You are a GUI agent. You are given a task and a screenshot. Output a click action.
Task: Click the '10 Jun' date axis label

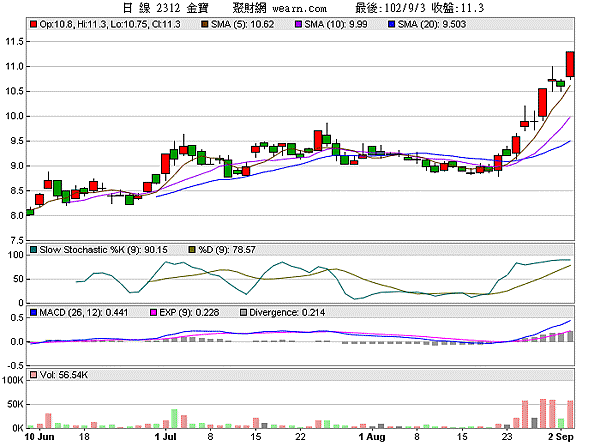click(x=39, y=437)
